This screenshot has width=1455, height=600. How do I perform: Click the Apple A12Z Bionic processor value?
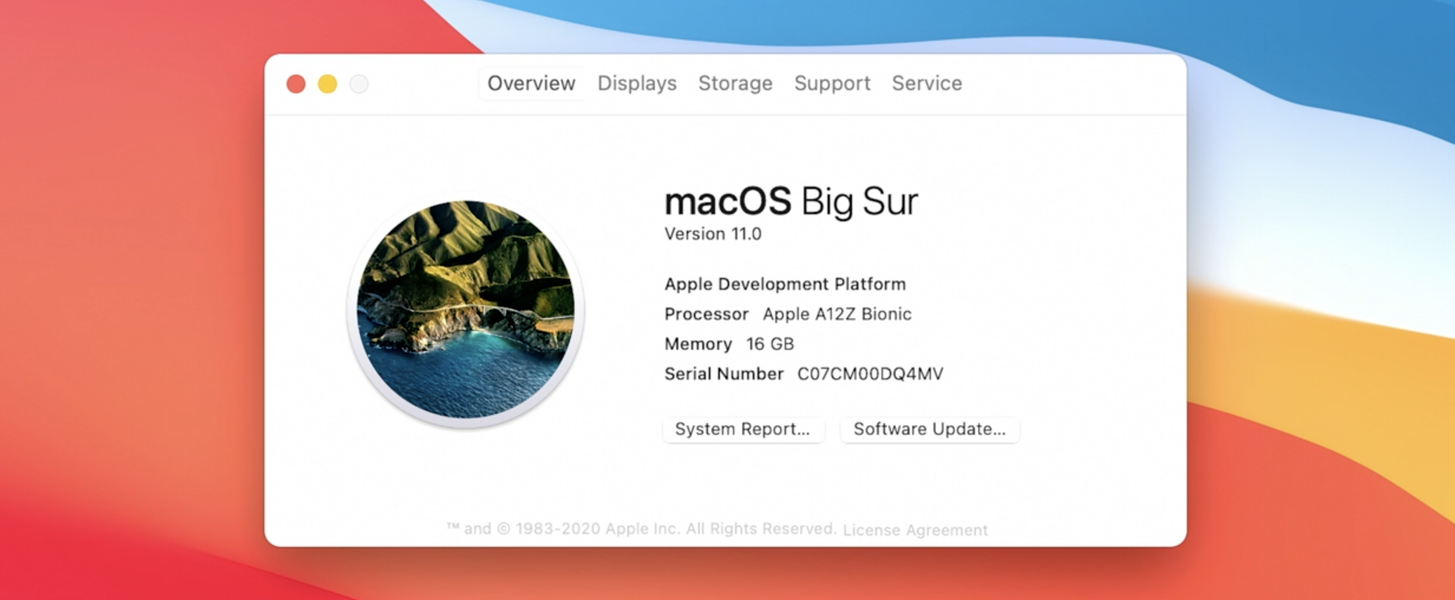pyautogui.click(x=837, y=314)
